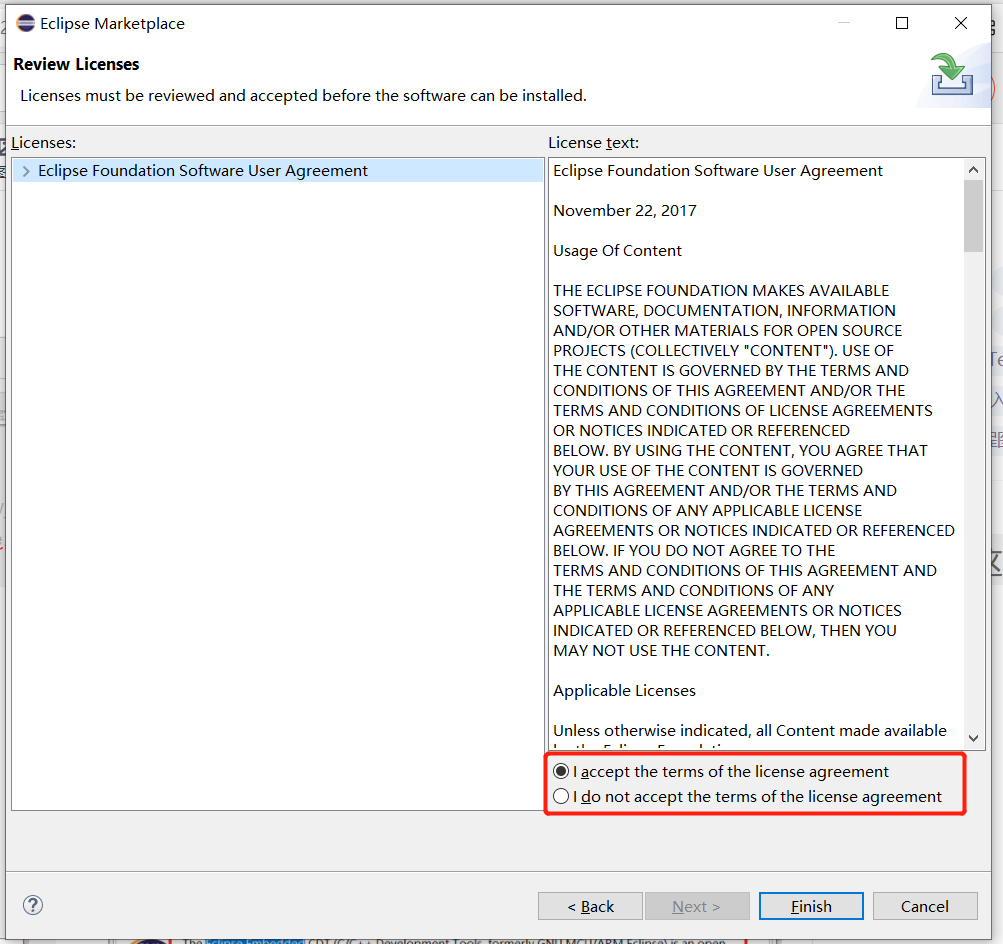Screen dimensions: 1003x944
Task: Select 'I accept the terms' radio button
Action: pos(561,771)
